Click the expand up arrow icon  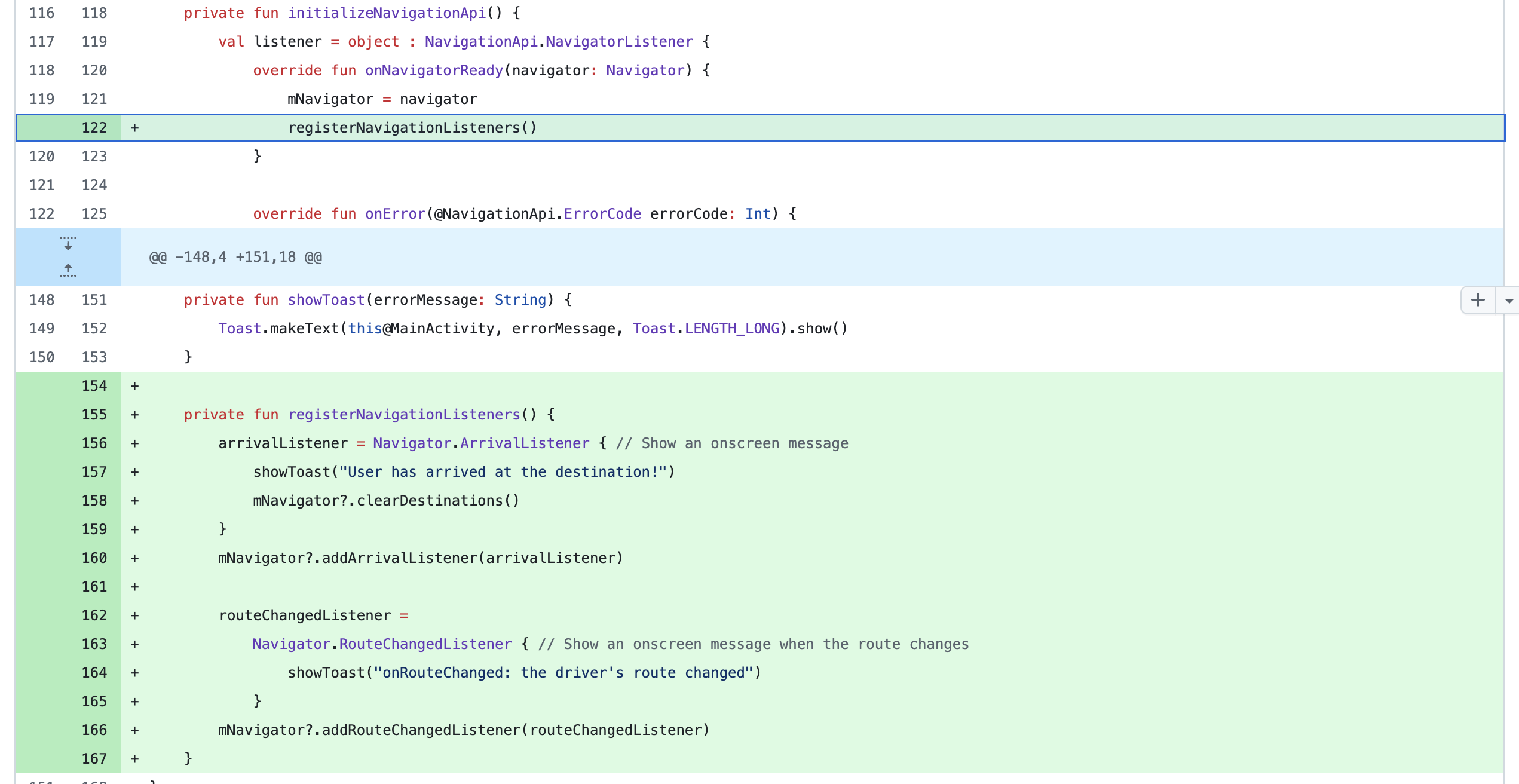point(68,270)
